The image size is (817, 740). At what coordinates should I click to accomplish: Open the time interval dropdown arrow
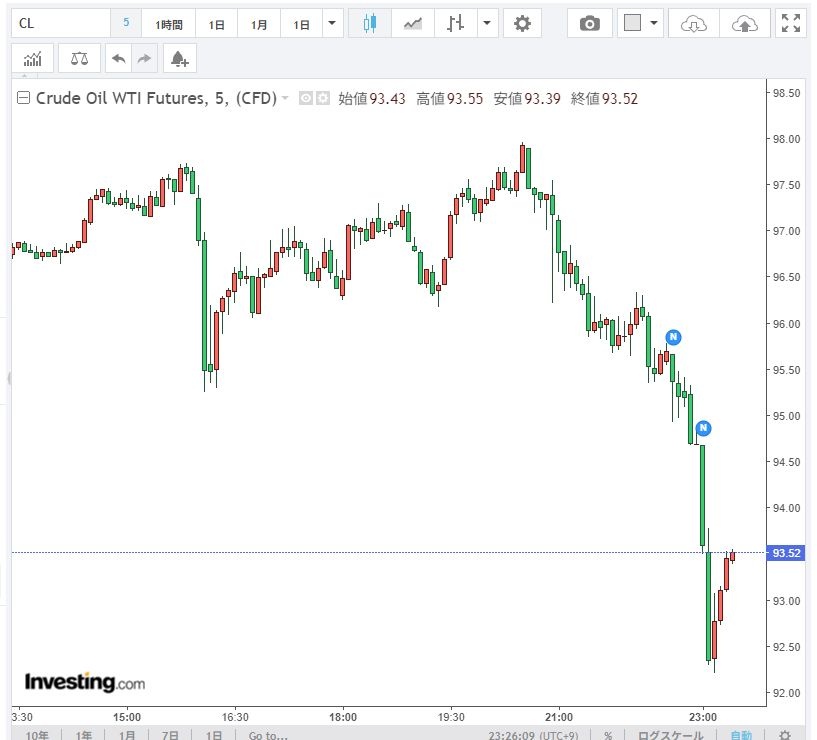point(333,23)
